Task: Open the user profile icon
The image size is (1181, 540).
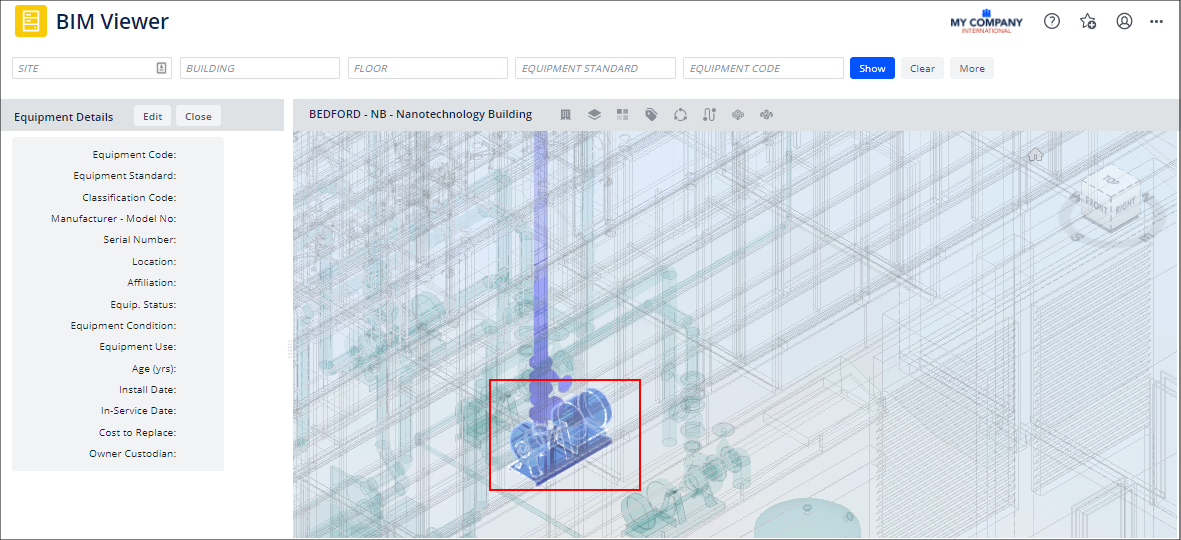Action: (1124, 21)
